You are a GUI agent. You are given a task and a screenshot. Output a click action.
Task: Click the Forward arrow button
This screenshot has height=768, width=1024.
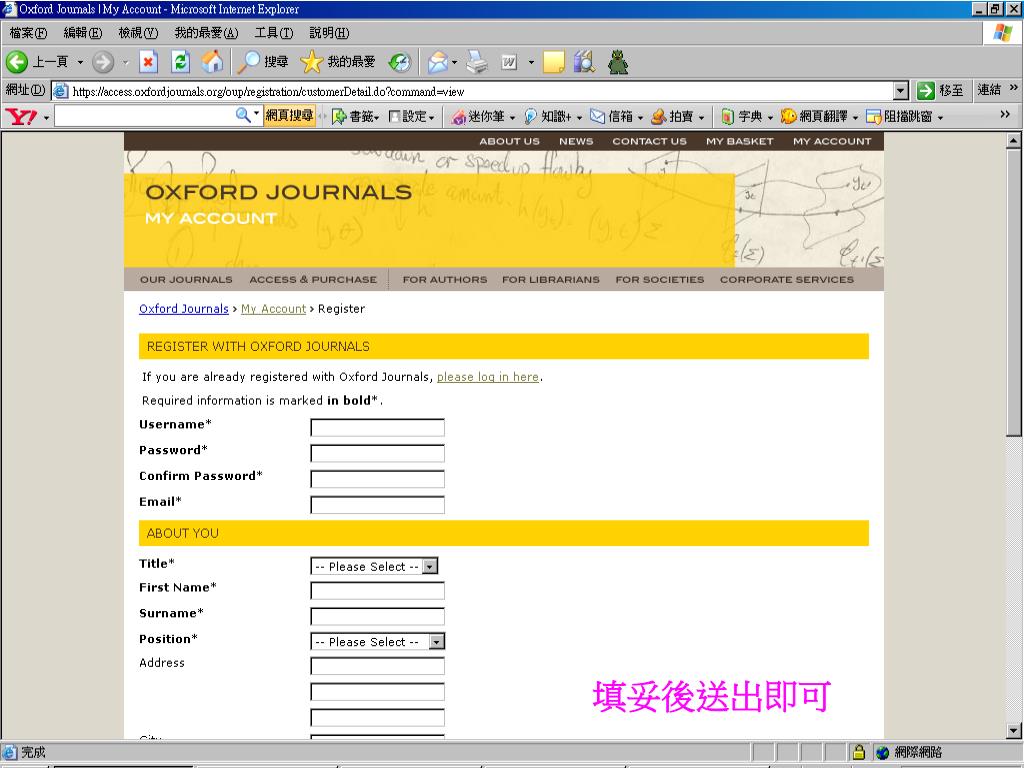103,62
